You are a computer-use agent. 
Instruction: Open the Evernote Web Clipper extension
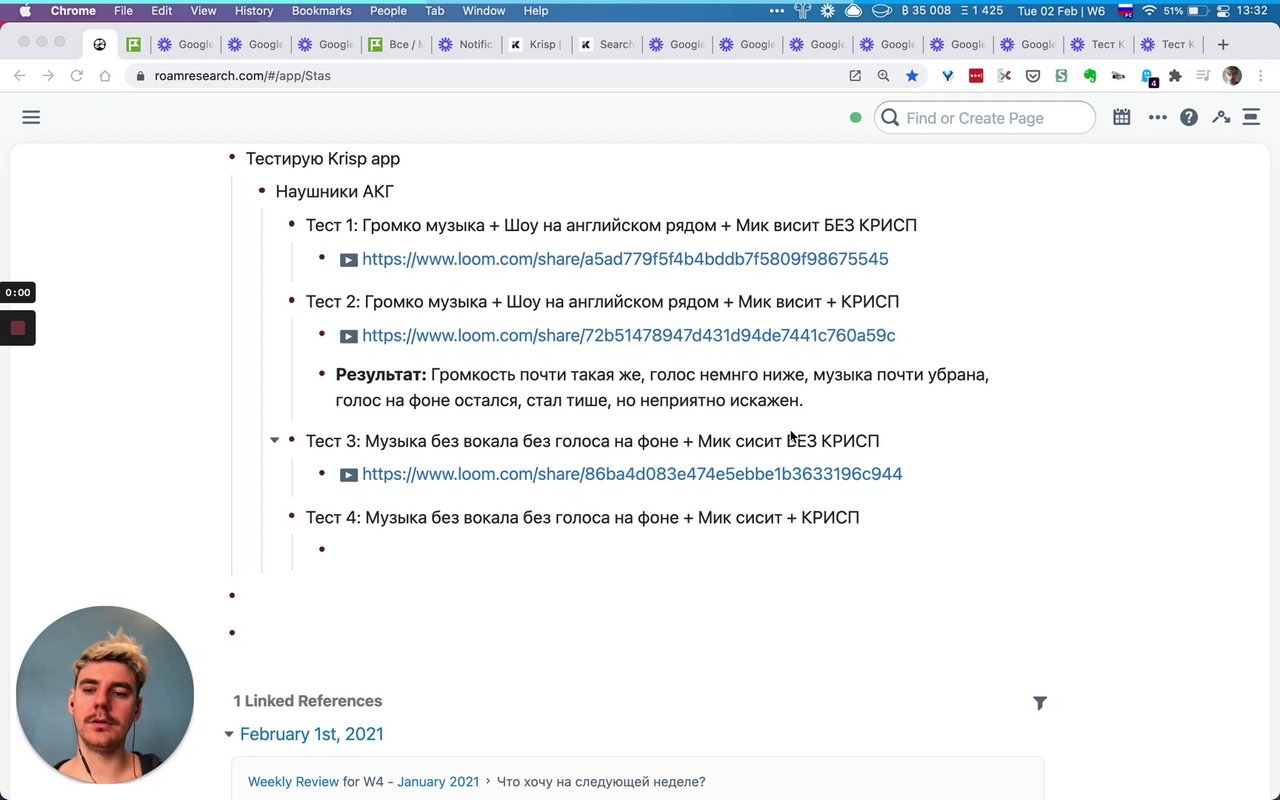pyautogui.click(x=1090, y=75)
